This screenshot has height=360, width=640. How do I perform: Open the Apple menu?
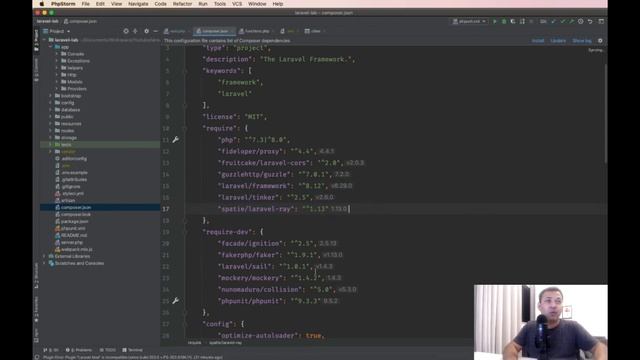(x=42, y=4)
